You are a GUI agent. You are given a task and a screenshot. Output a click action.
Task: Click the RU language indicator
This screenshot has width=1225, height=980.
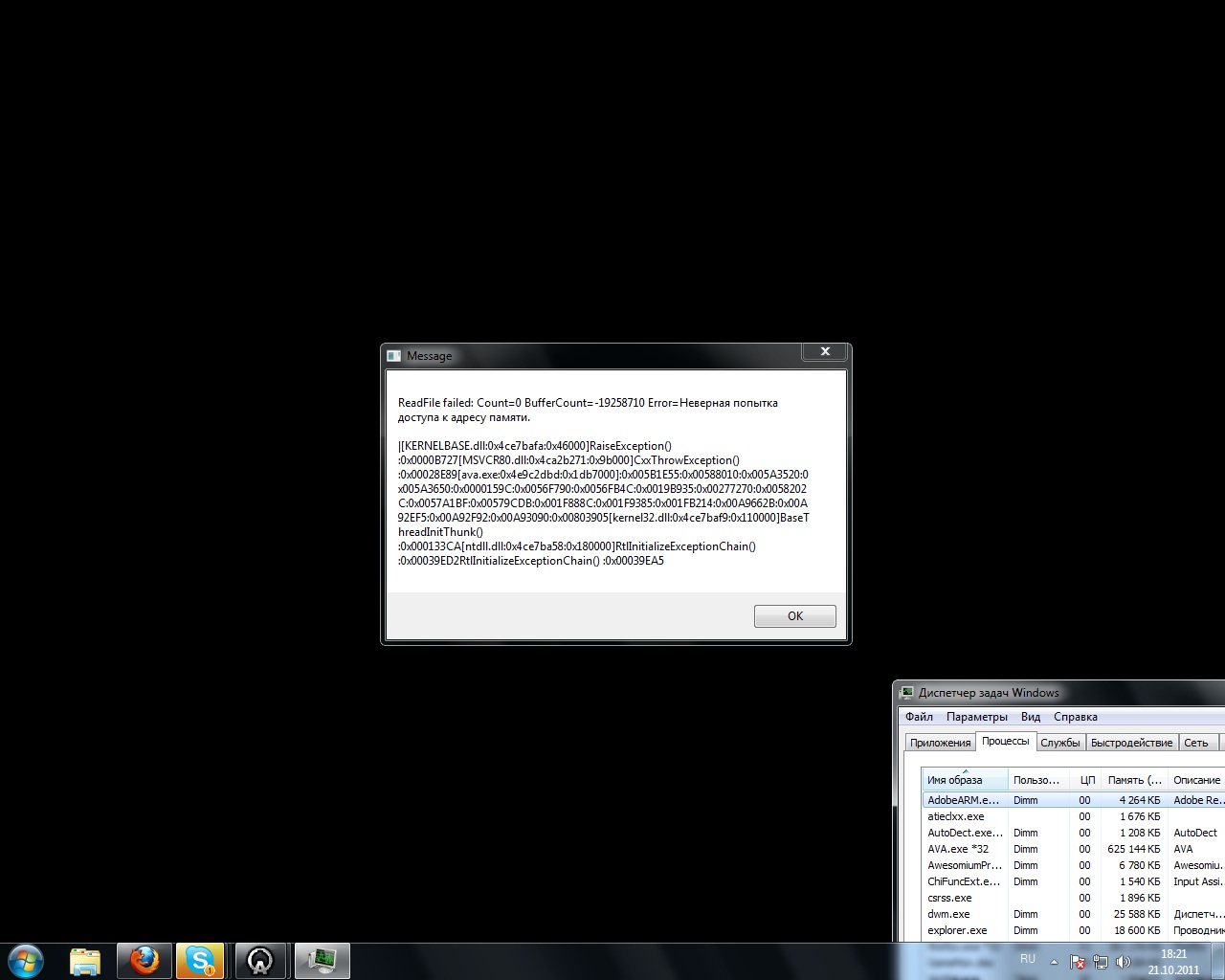tap(1028, 959)
